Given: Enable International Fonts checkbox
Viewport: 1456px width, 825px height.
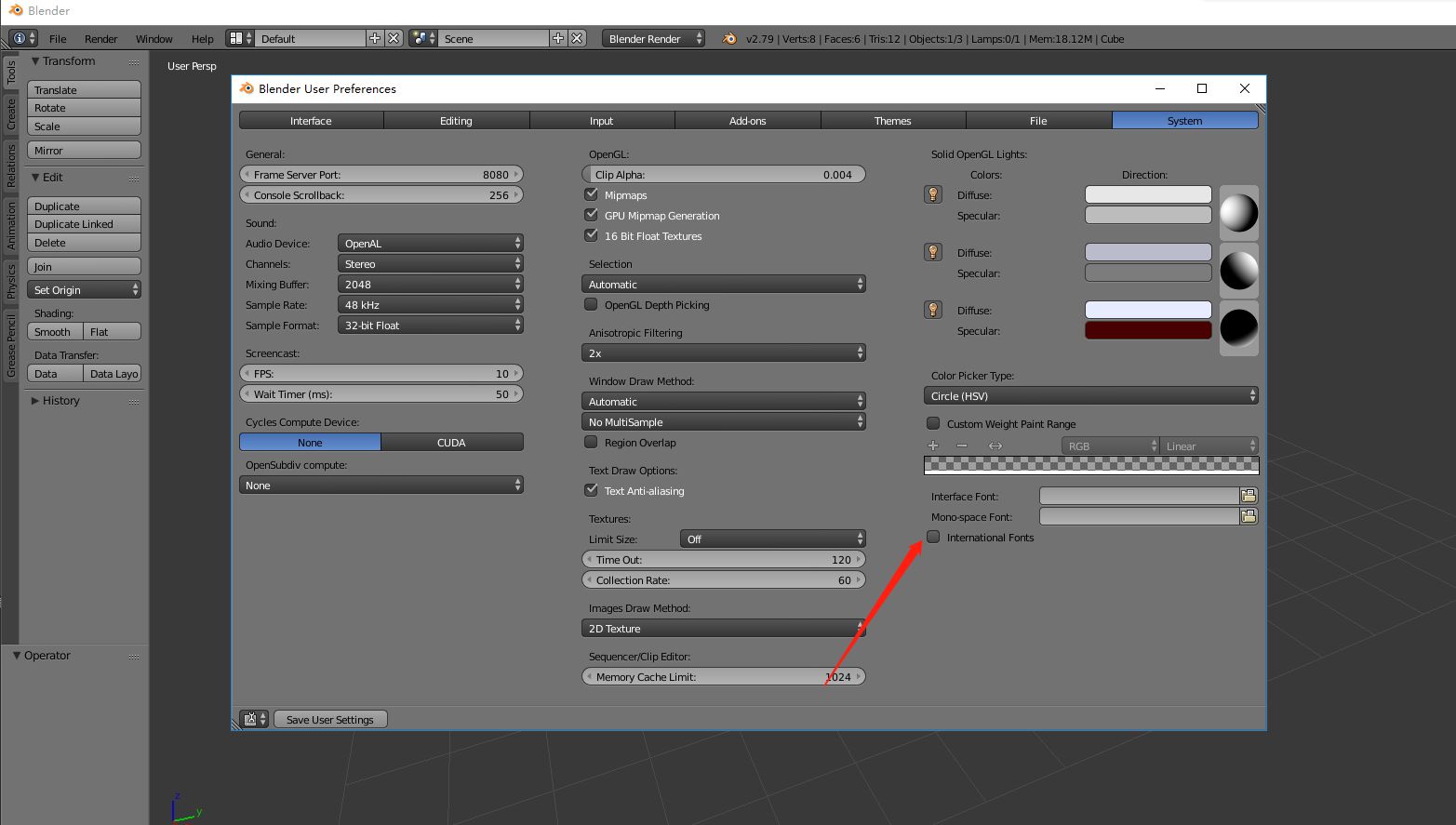Looking at the screenshot, I should [933, 537].
